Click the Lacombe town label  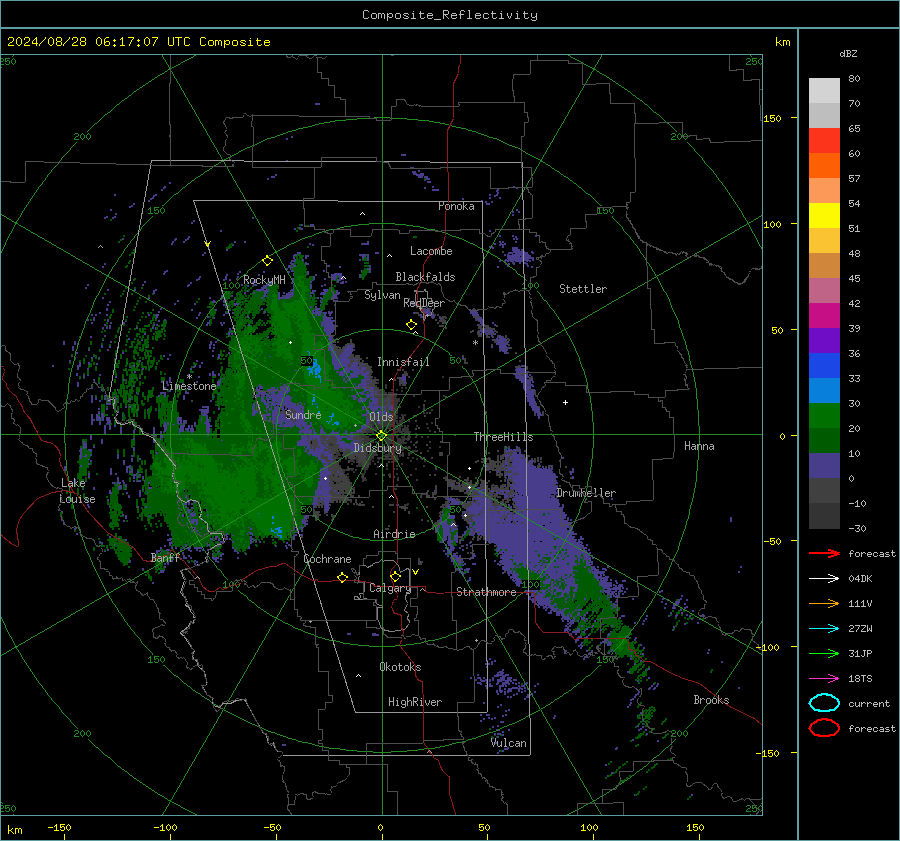coord(431,251)
